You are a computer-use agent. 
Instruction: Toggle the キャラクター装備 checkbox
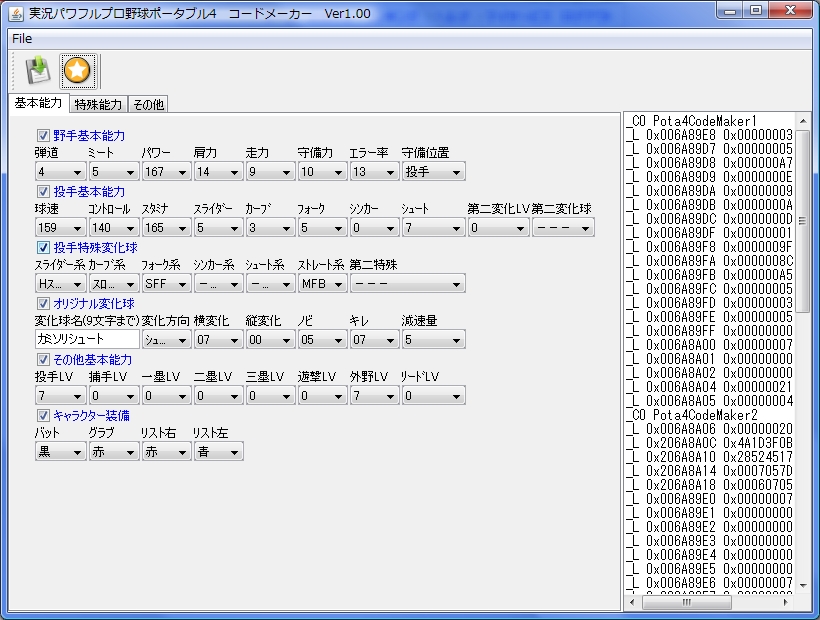click(x=43, y=415)
